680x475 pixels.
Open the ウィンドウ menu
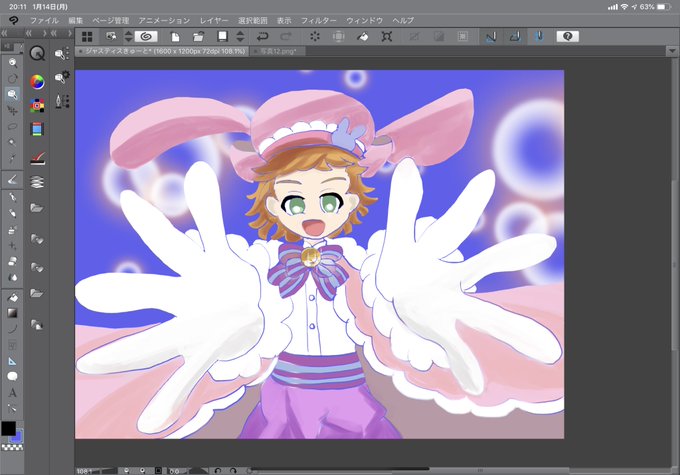tap(364, 20)
